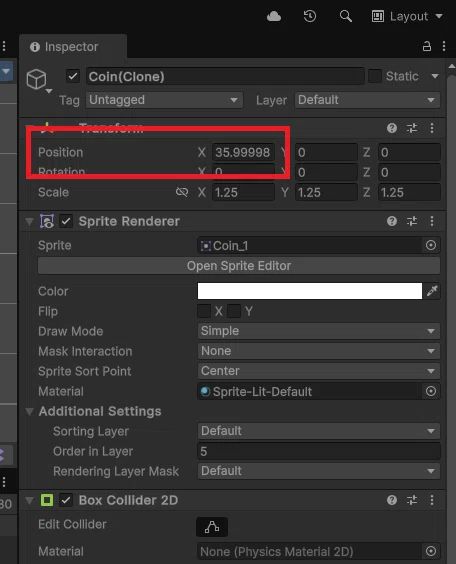Open the Rendering Layer Mask dropdown
This screenshot has width=456, height=564.
click(319, 471)
